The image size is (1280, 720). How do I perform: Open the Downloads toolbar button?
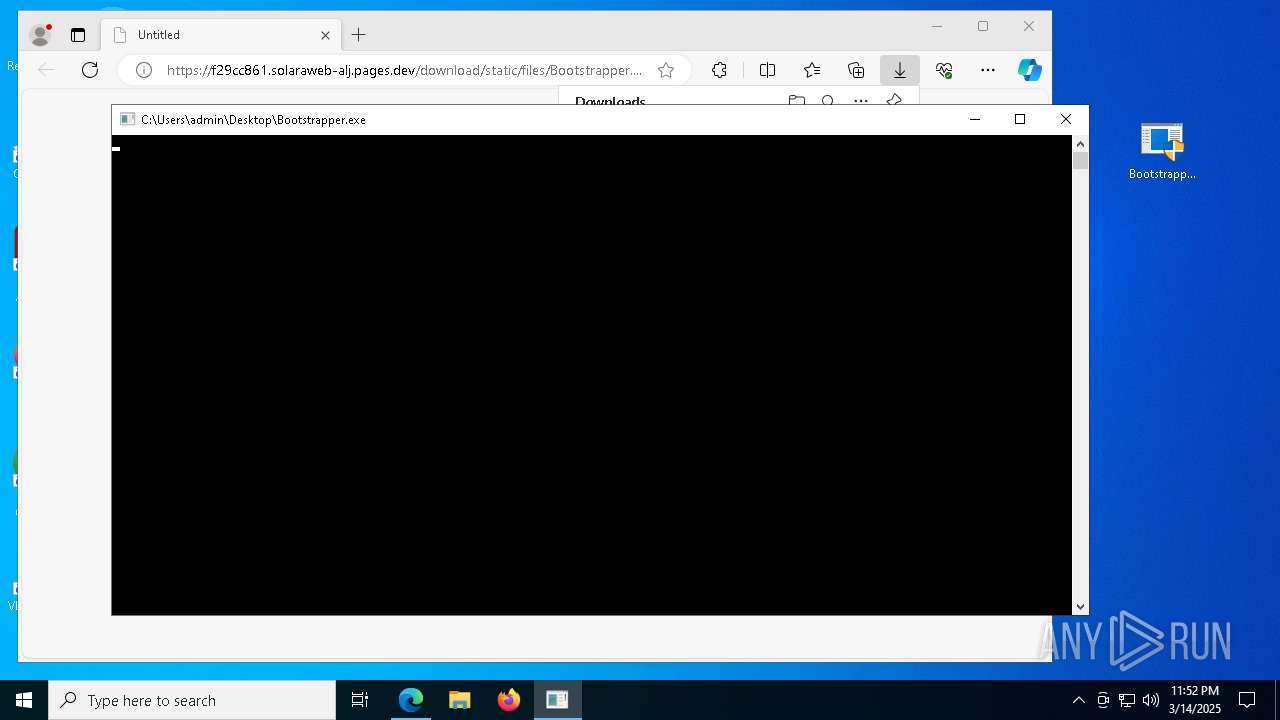(x=900, y=70)
